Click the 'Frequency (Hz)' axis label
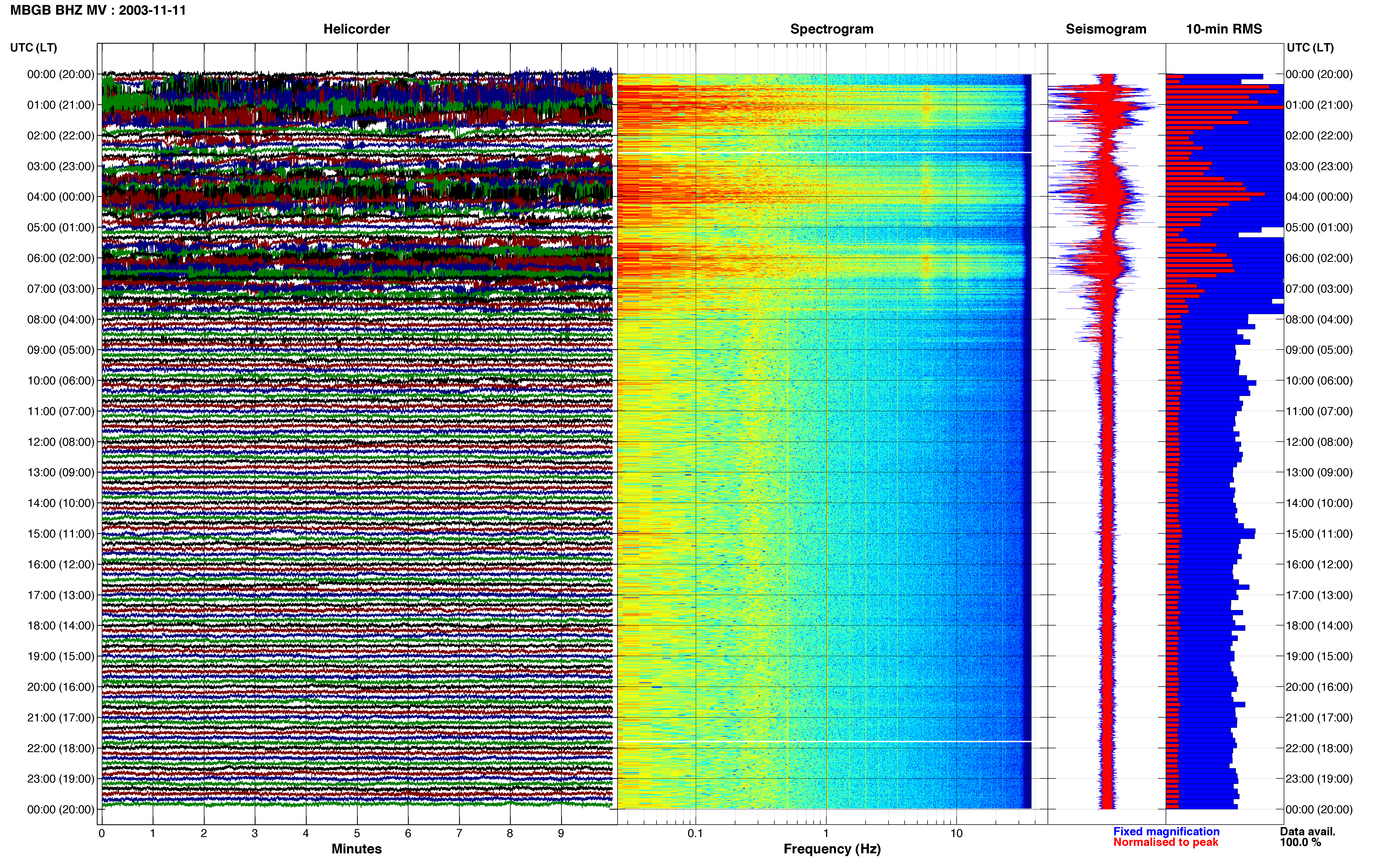Image resolution: width=1388 pixels, height=868 pixels. tap(832, 848)
